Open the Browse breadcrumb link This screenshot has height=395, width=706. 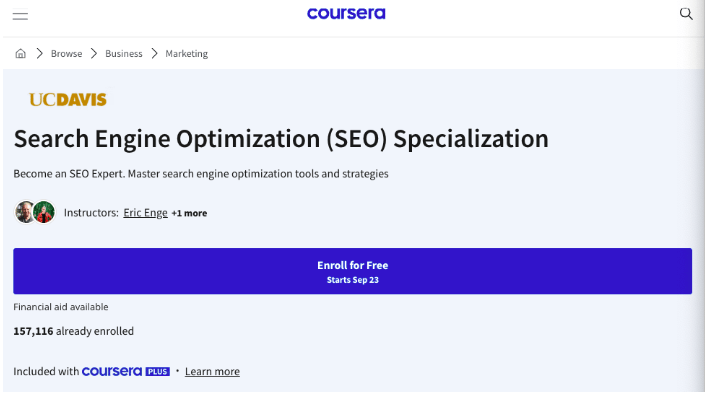click(66, 54)
